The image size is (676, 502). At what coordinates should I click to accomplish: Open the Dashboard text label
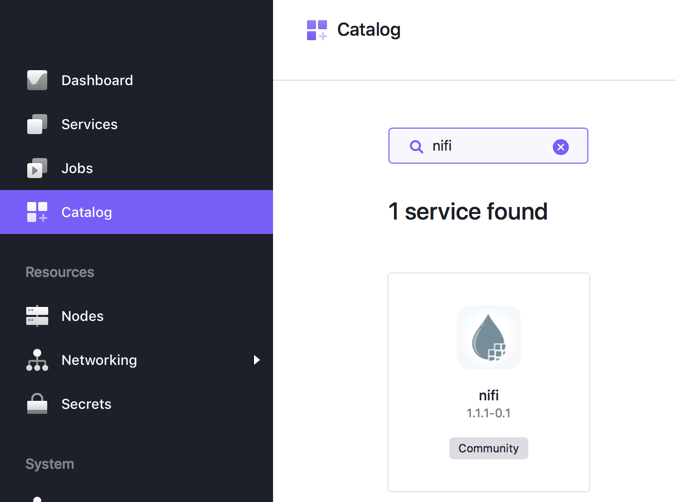pyautogui.click(x=97, y=80)
